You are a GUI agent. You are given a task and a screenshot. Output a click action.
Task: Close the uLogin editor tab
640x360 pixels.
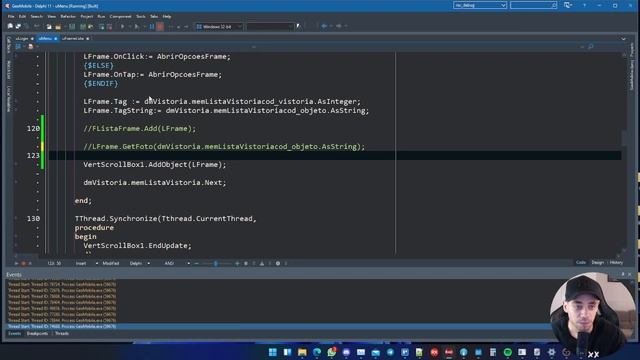[32, 38]
